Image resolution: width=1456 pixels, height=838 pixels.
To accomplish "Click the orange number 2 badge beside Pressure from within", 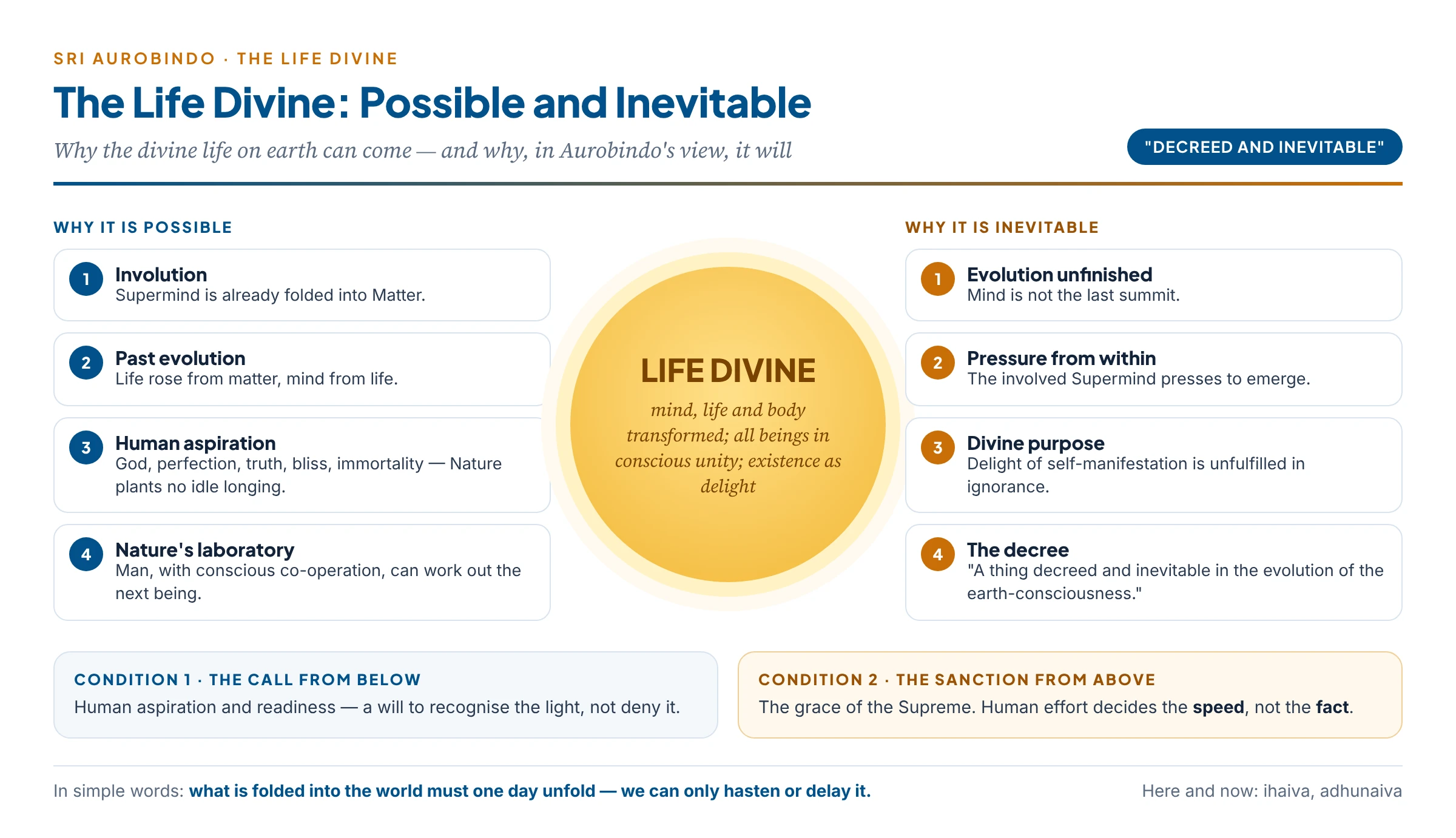I will [938, 363].
